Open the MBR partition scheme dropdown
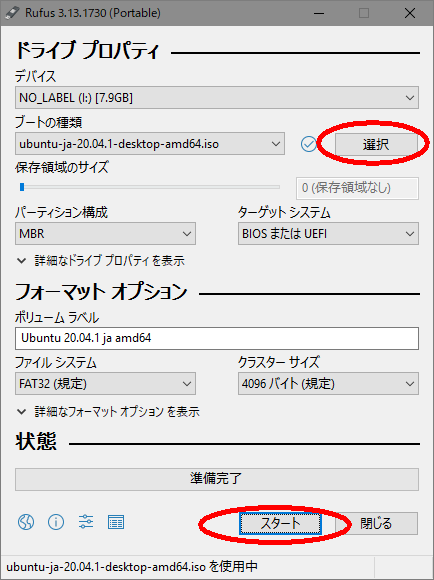Image resolution: width=434 pixels, height=580 pixels. tap(105, 233)
